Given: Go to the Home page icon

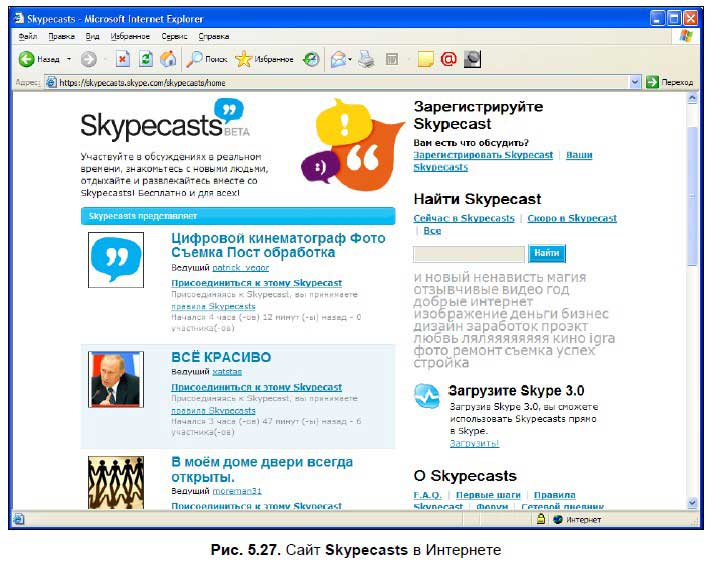Looking at the screenshot, I should [168, 59].
